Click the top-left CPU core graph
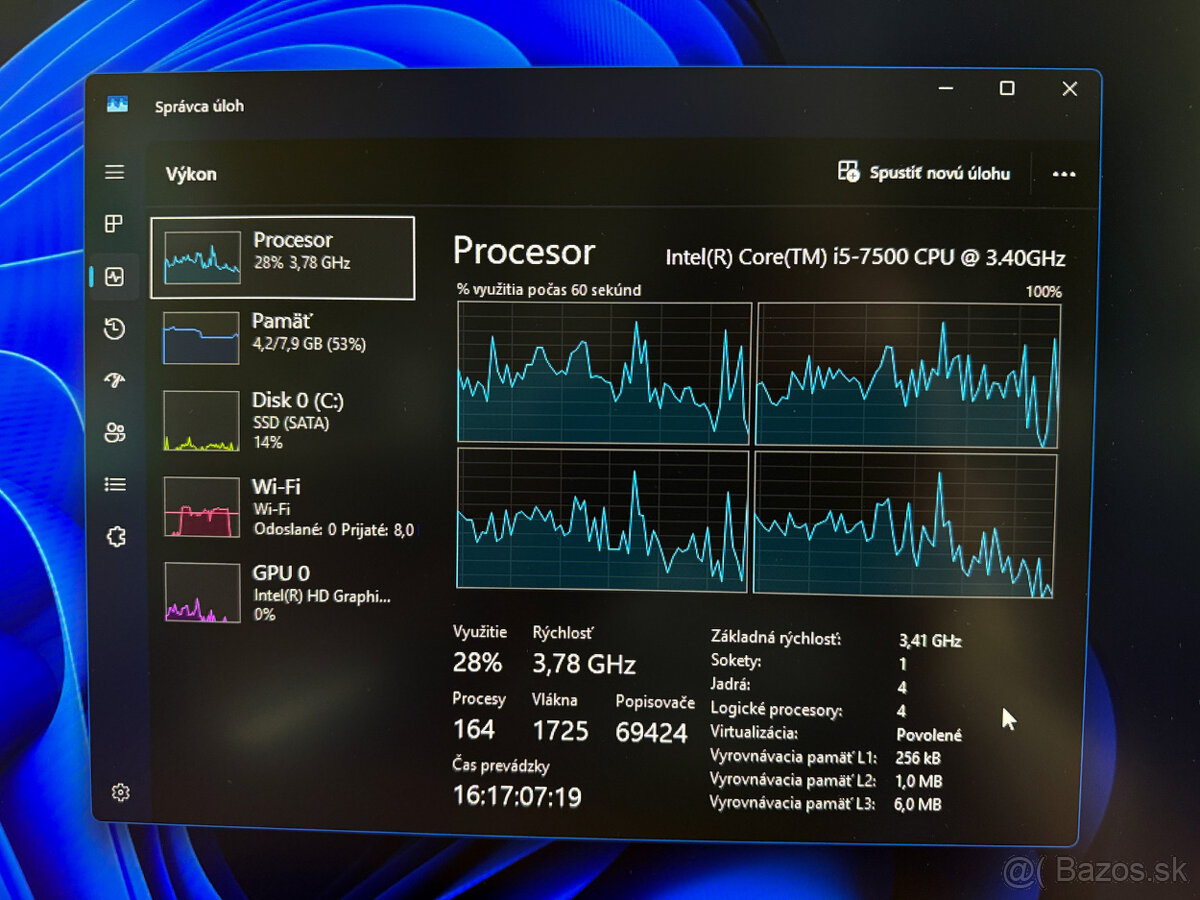Image resolution: width=1200 pixels, height=900 pixels. pyautogui.click(x=603, y=373)
